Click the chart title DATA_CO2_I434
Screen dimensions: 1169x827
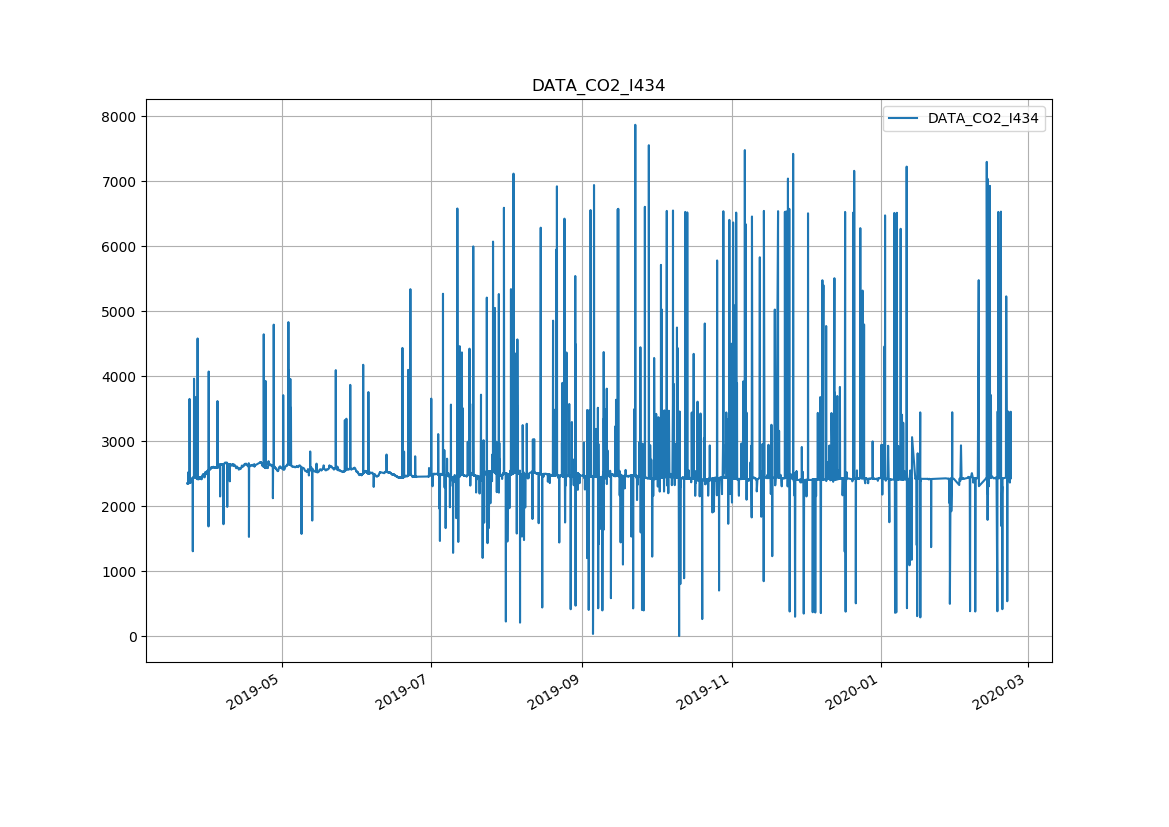coord(598,86)
